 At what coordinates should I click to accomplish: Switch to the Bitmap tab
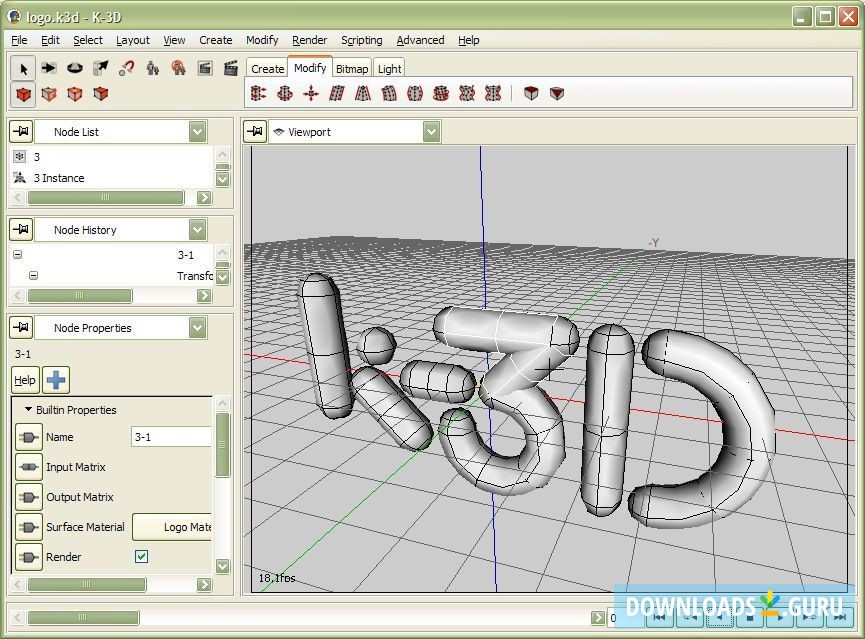(351, 68)
